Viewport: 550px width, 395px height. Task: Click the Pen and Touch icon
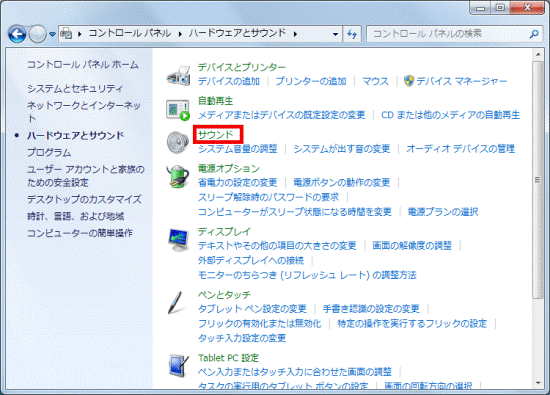[176, 302]
